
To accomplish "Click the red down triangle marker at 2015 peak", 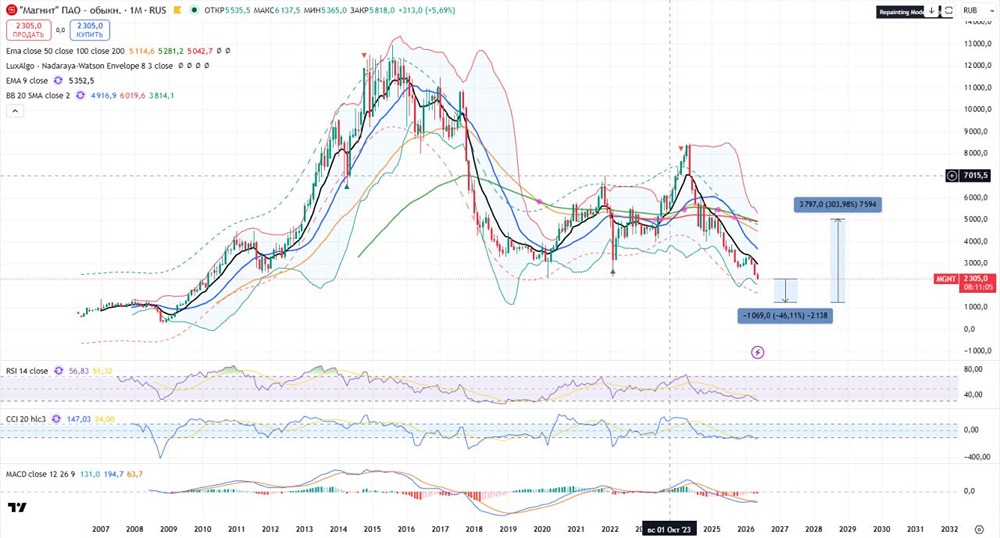I will [364, 55].
